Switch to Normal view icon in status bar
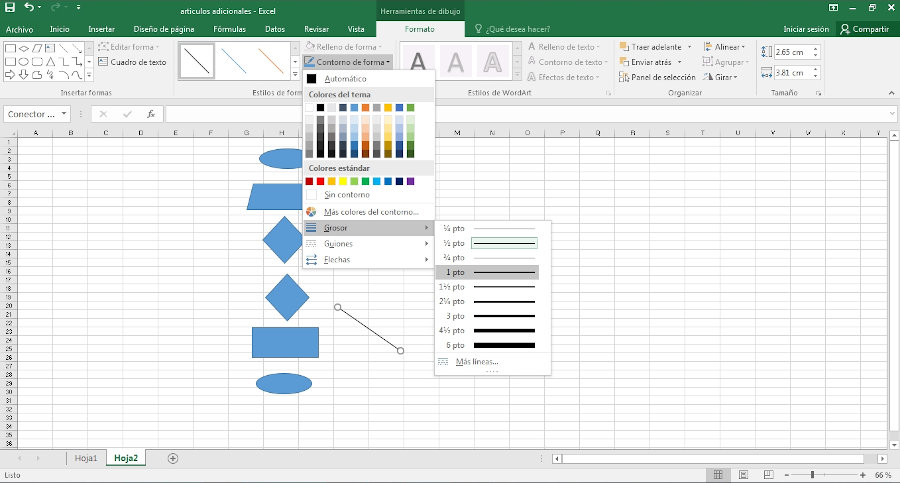Image resolution: width=900 pixels, height=483 pixels. pos(718,475)
